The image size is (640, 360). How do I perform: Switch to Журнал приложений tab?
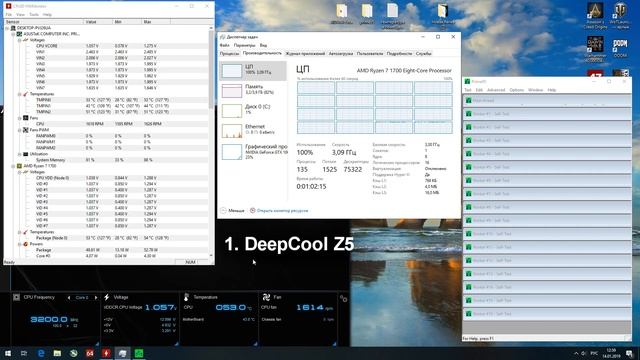[x=305, y=53]
